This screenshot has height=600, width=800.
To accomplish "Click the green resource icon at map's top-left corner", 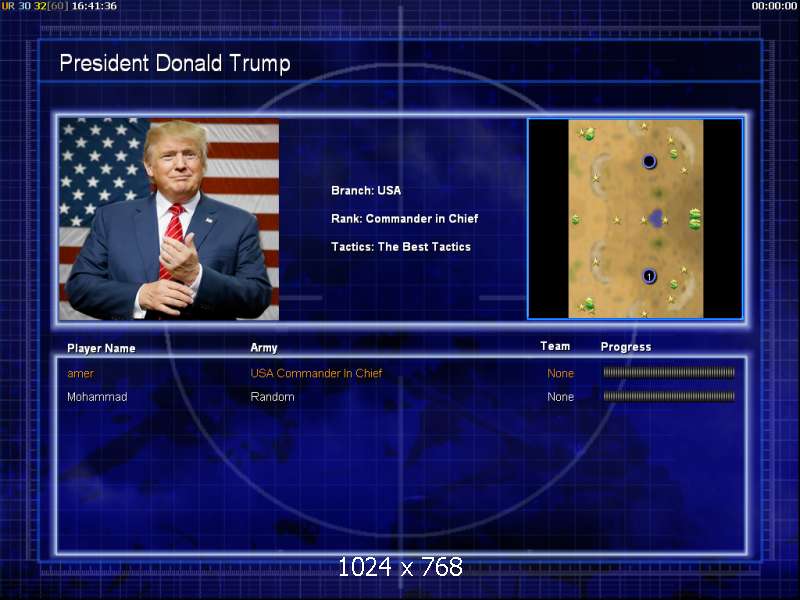I will tap(589, 134).
